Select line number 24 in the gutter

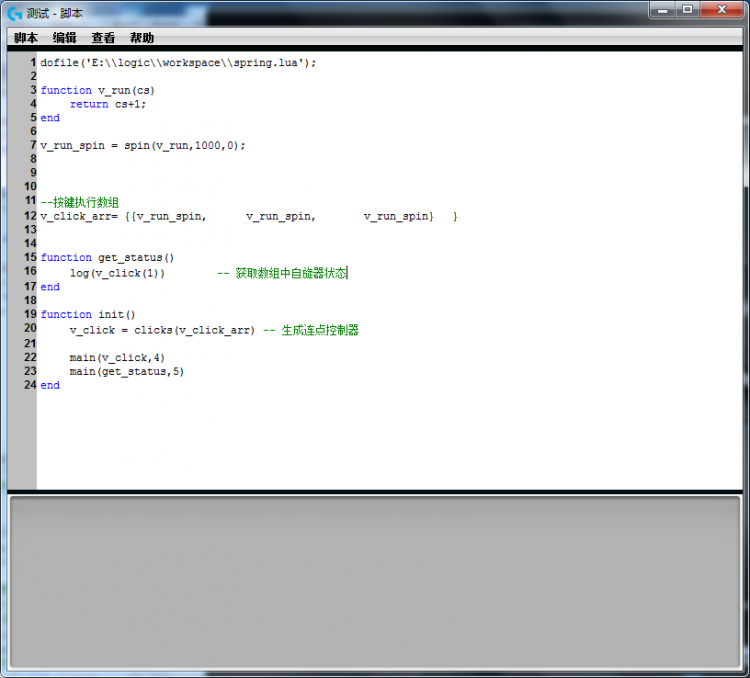(x=30, y=385)
